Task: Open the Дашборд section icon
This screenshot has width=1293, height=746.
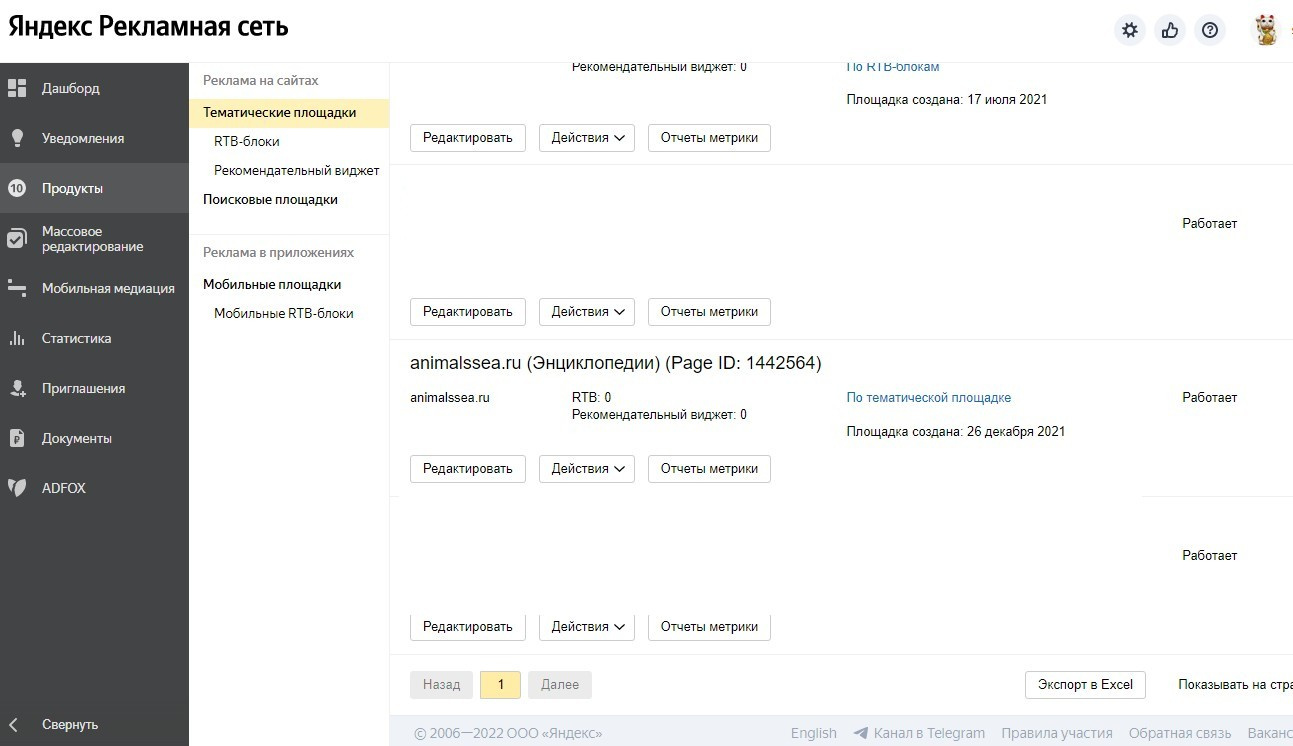Action: tap(17, 88)
